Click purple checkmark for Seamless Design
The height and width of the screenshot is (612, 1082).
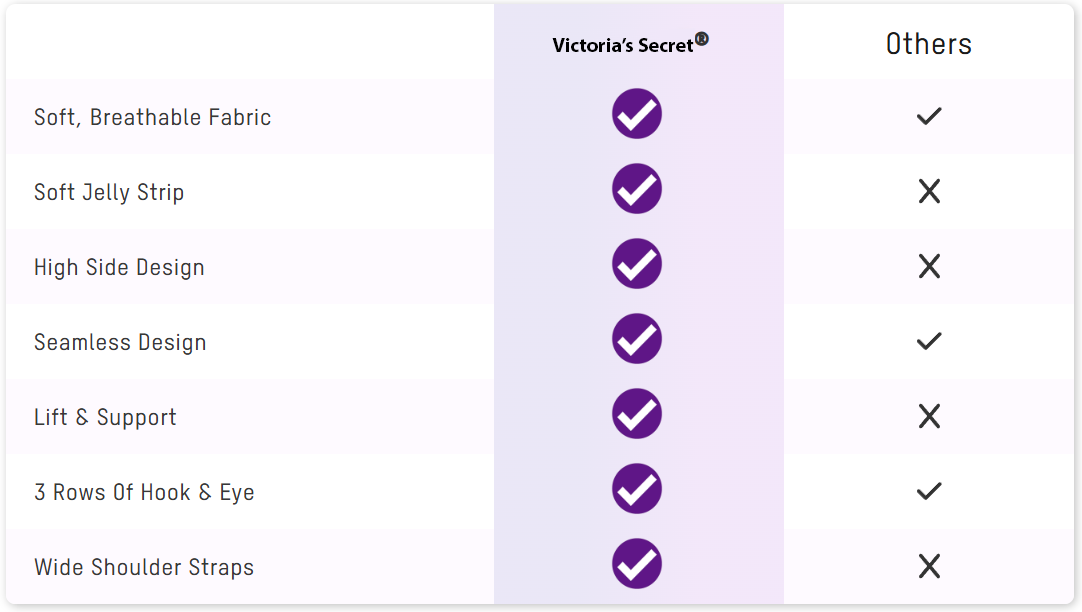(637, 339)
